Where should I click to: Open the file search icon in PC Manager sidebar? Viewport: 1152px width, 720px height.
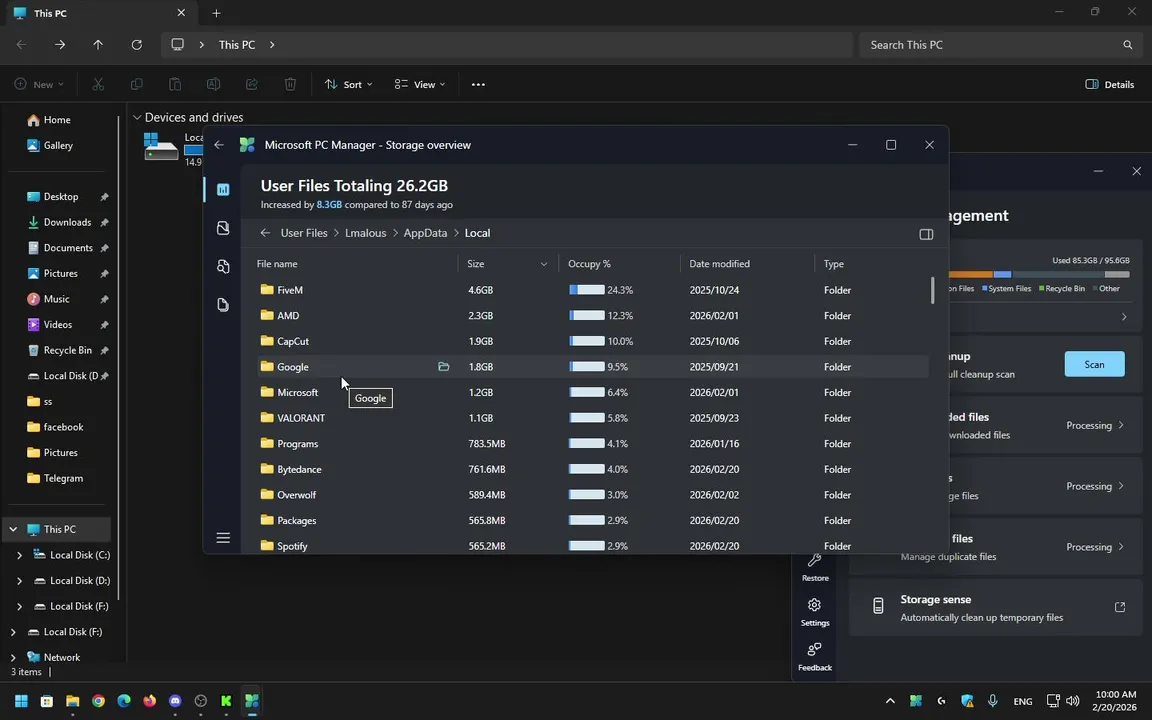click(x=223, y=266)
